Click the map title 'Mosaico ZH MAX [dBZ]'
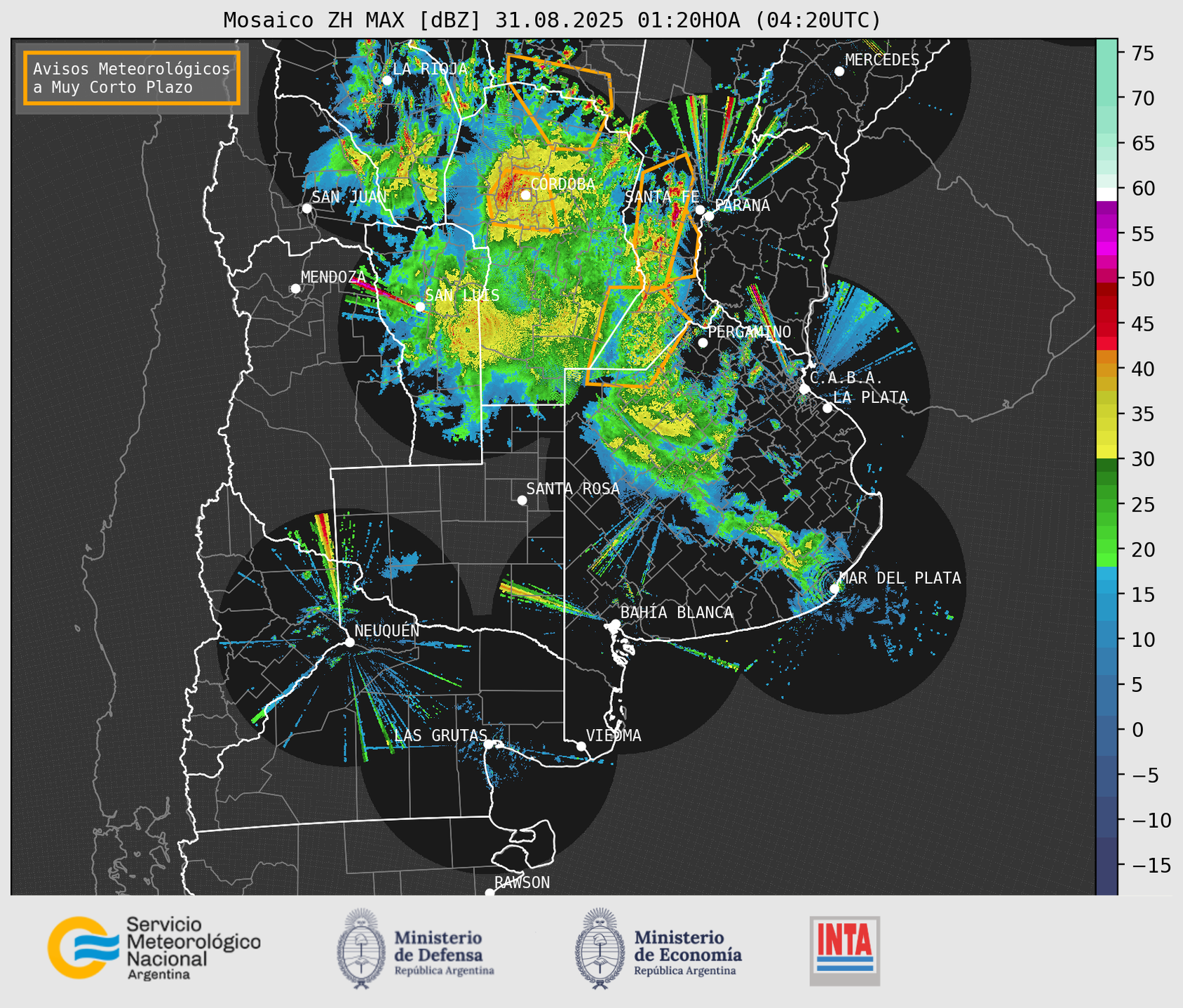 point(353,20)
